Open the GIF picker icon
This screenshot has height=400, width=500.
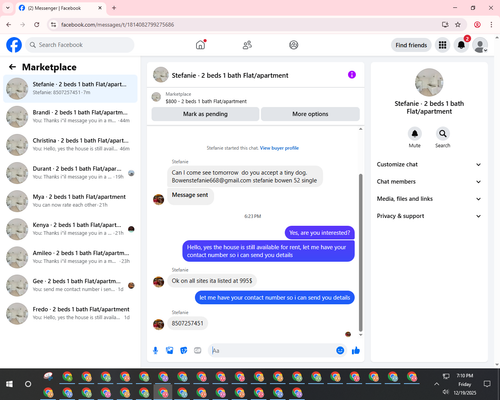click(x=198, y=350)
